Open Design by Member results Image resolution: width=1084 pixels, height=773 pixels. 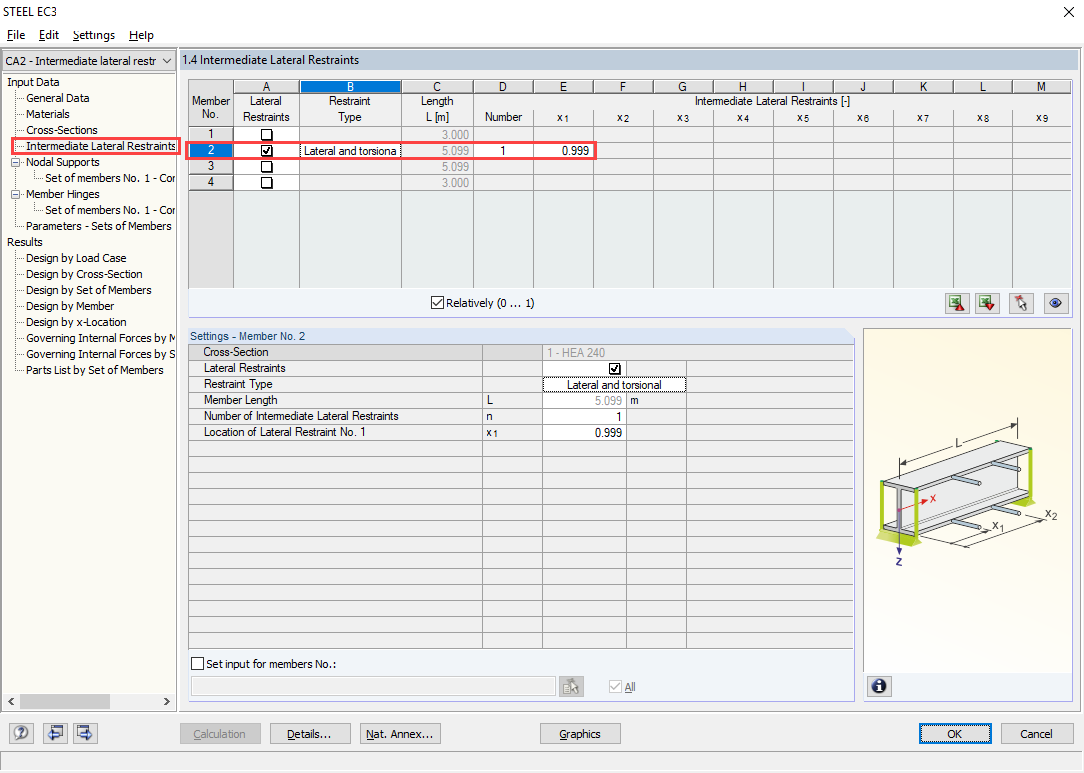[70, 306]
